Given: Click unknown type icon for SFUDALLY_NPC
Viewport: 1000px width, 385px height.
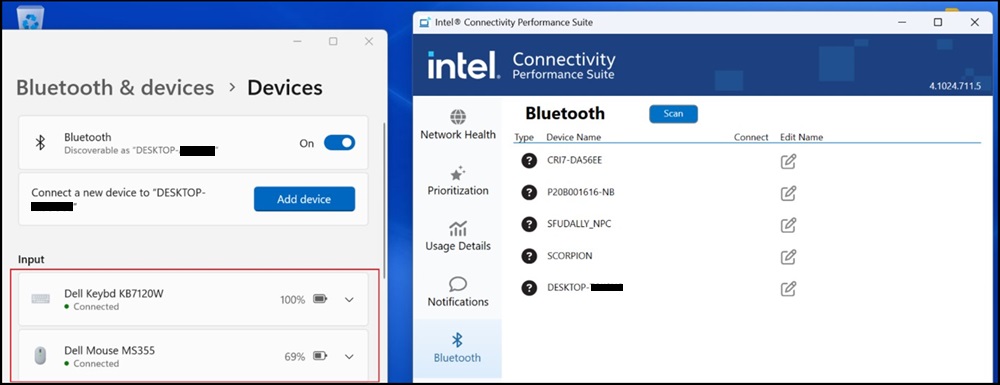Looking at the screenshot, I should 529,224.
